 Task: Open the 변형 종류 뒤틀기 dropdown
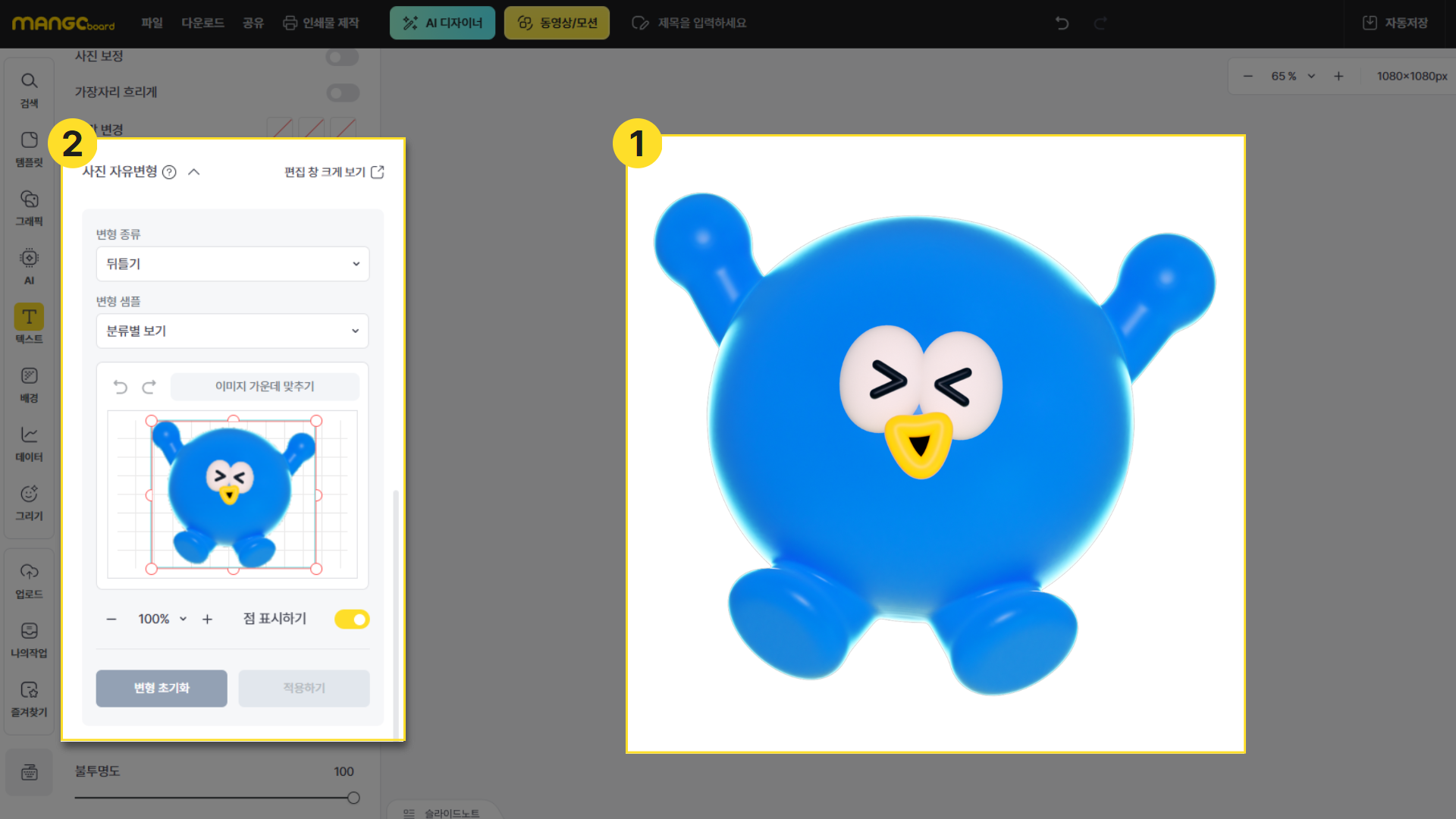(232, 264)
